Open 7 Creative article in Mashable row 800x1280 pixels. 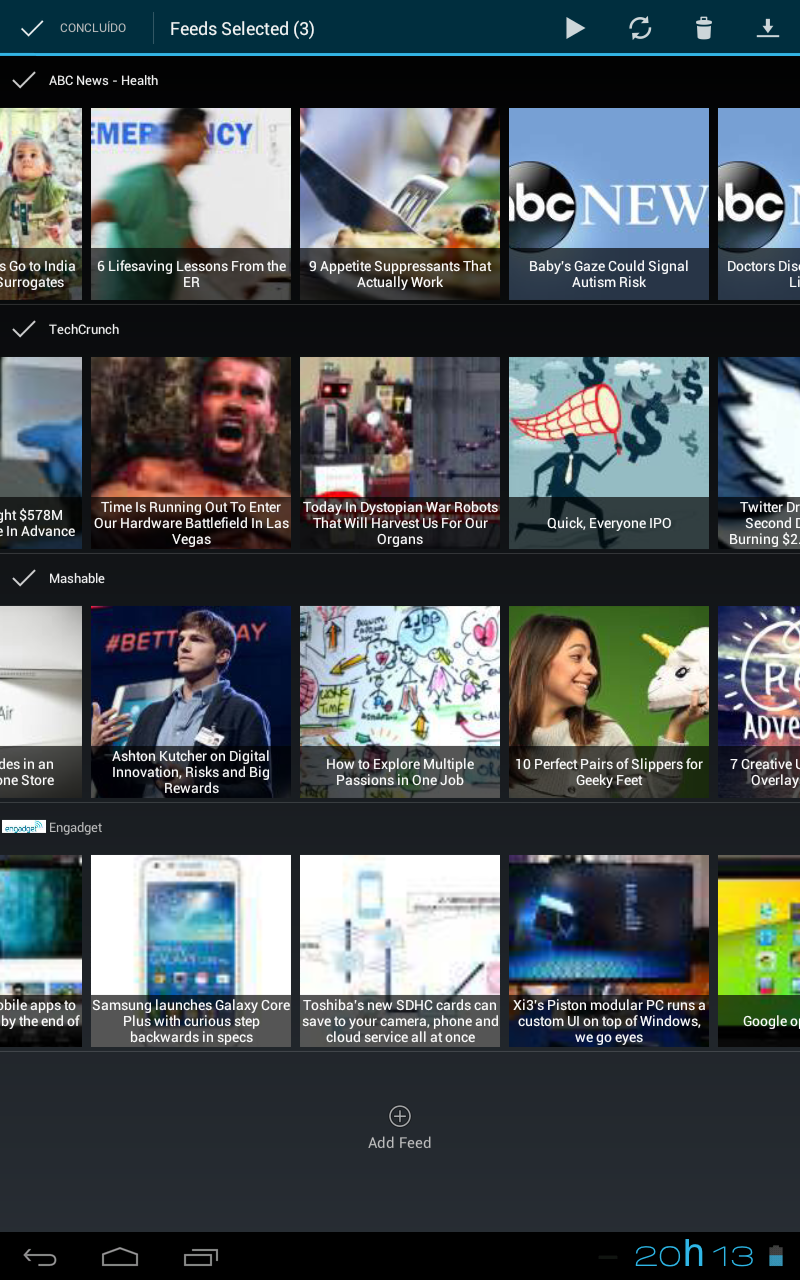(759, 702)
